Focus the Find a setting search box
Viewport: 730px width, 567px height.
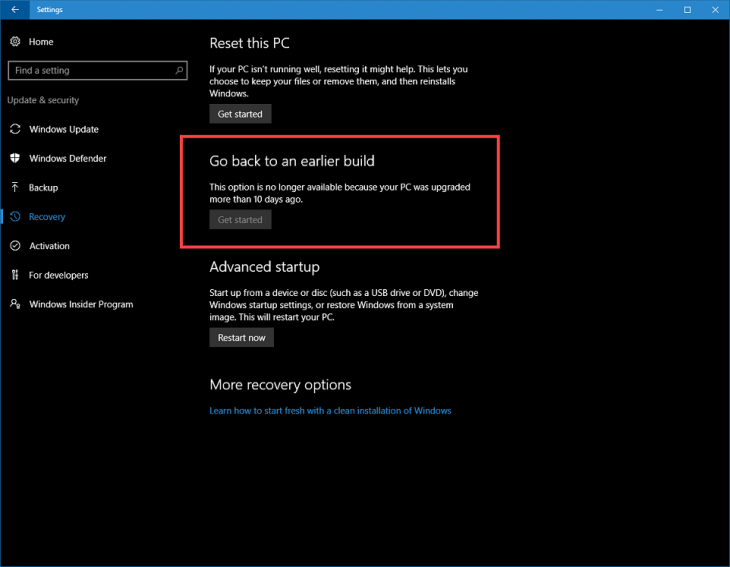click(97, 70)
